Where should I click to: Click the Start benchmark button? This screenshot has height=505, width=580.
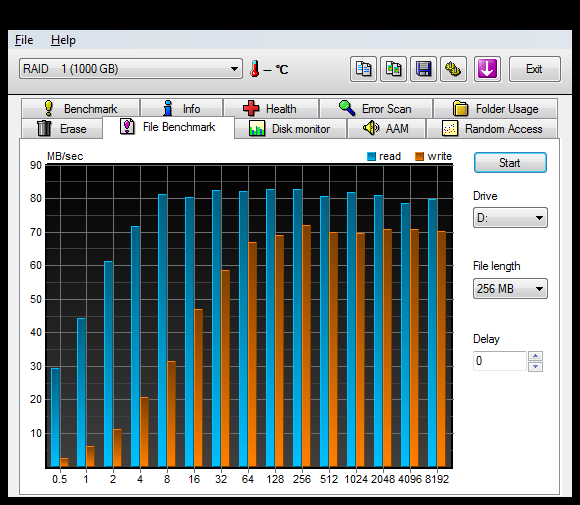(x=510, y=163)
